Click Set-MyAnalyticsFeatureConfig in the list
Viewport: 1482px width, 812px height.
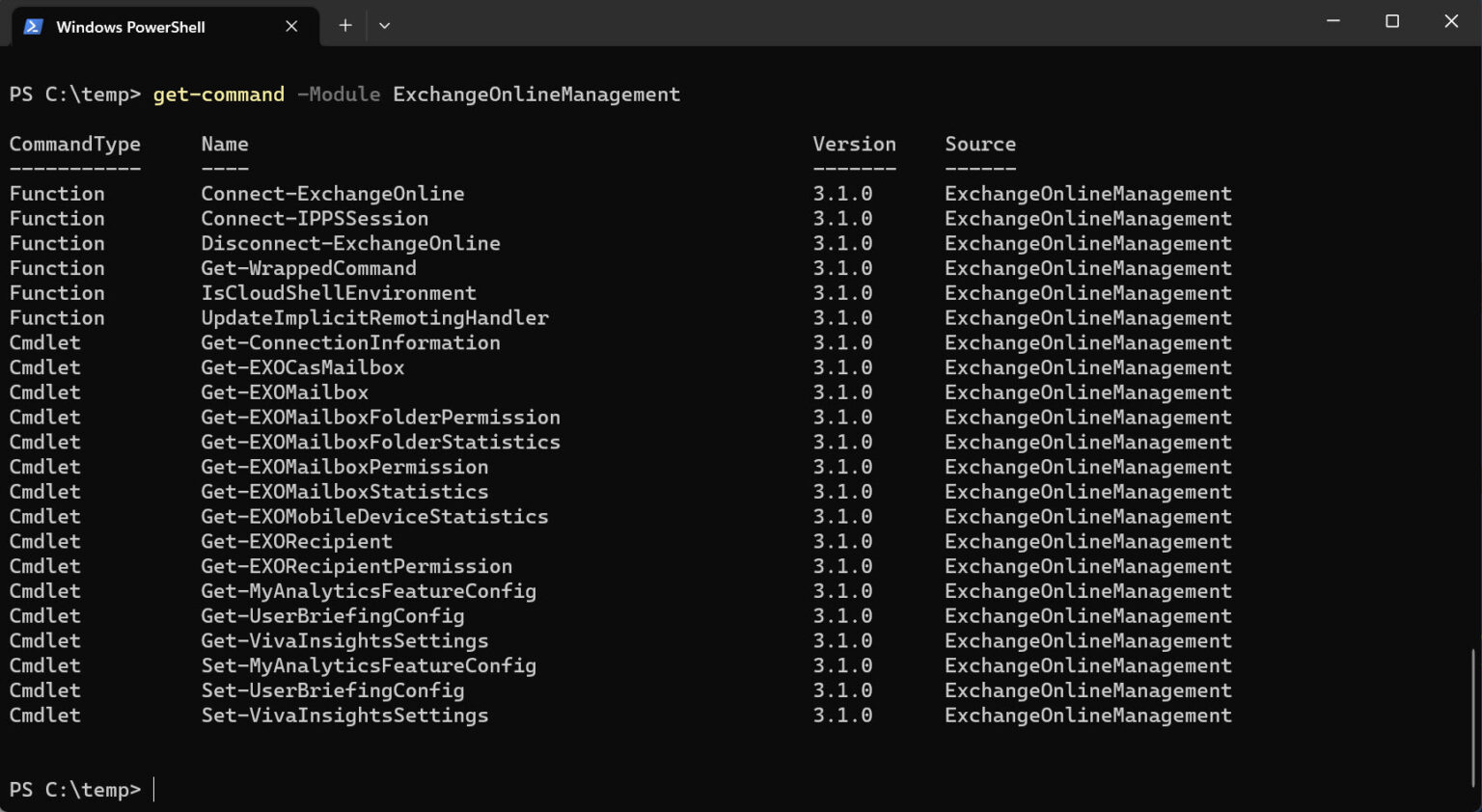click(x=369, y=665)
